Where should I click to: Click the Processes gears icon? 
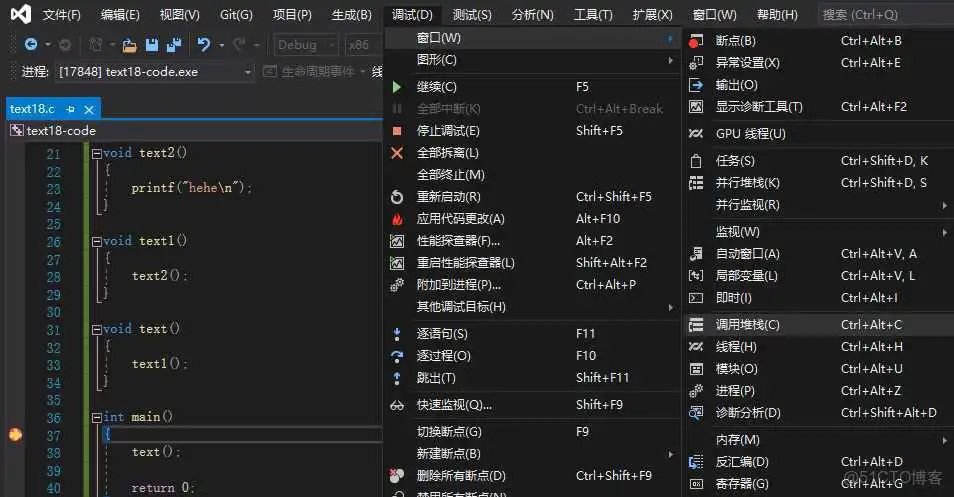(695, 391)
